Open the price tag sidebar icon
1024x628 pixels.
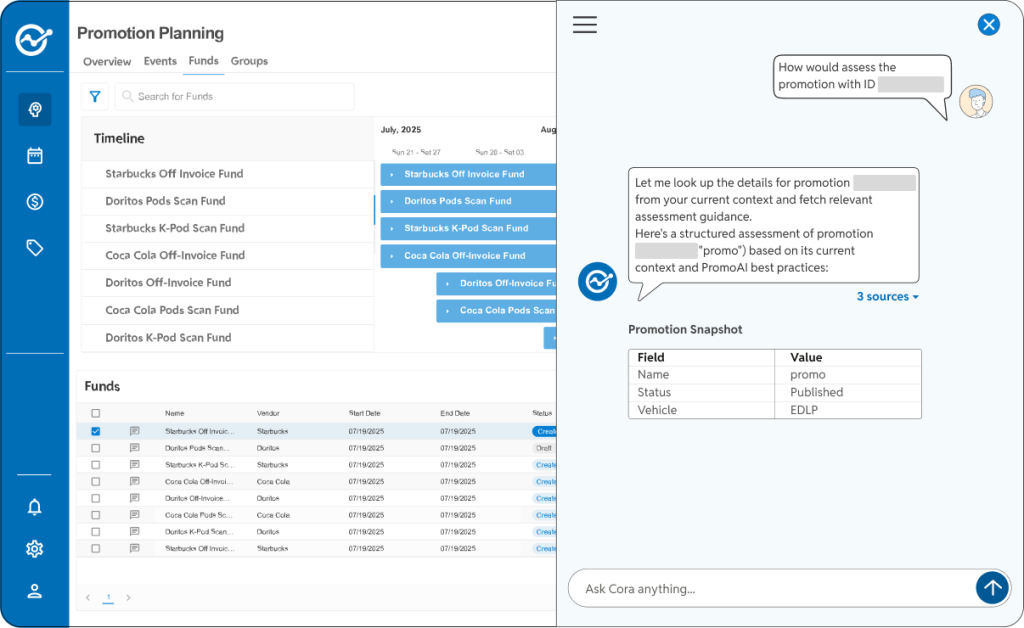(x=35, y=248)
